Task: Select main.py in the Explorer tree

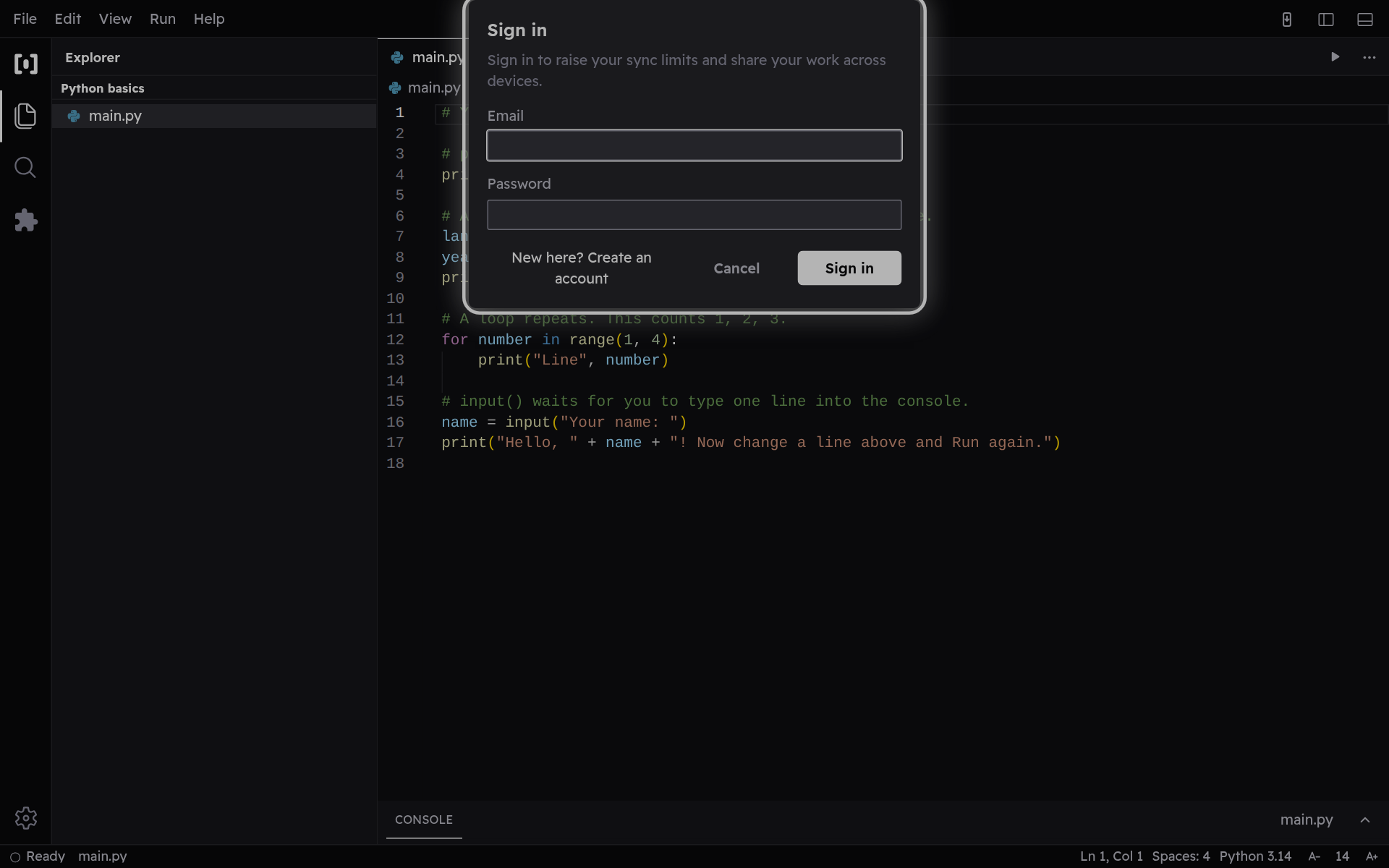Action: click(214, 116)
